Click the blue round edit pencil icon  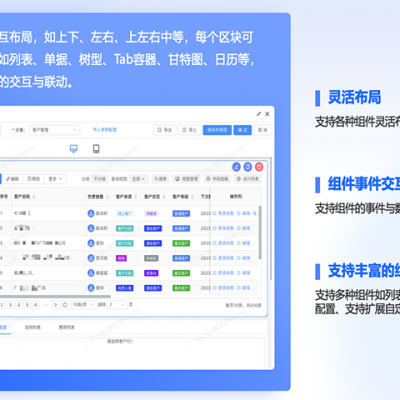(236, 167)
